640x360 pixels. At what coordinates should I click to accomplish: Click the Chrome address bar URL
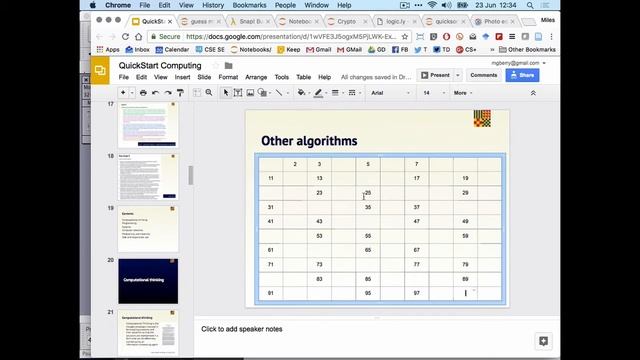point(291,37)
